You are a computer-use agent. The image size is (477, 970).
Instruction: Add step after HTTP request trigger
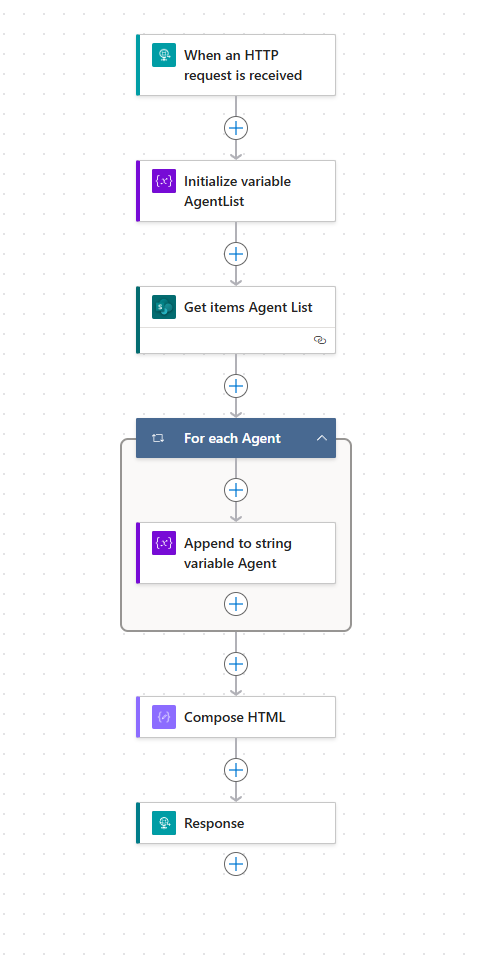236,128
